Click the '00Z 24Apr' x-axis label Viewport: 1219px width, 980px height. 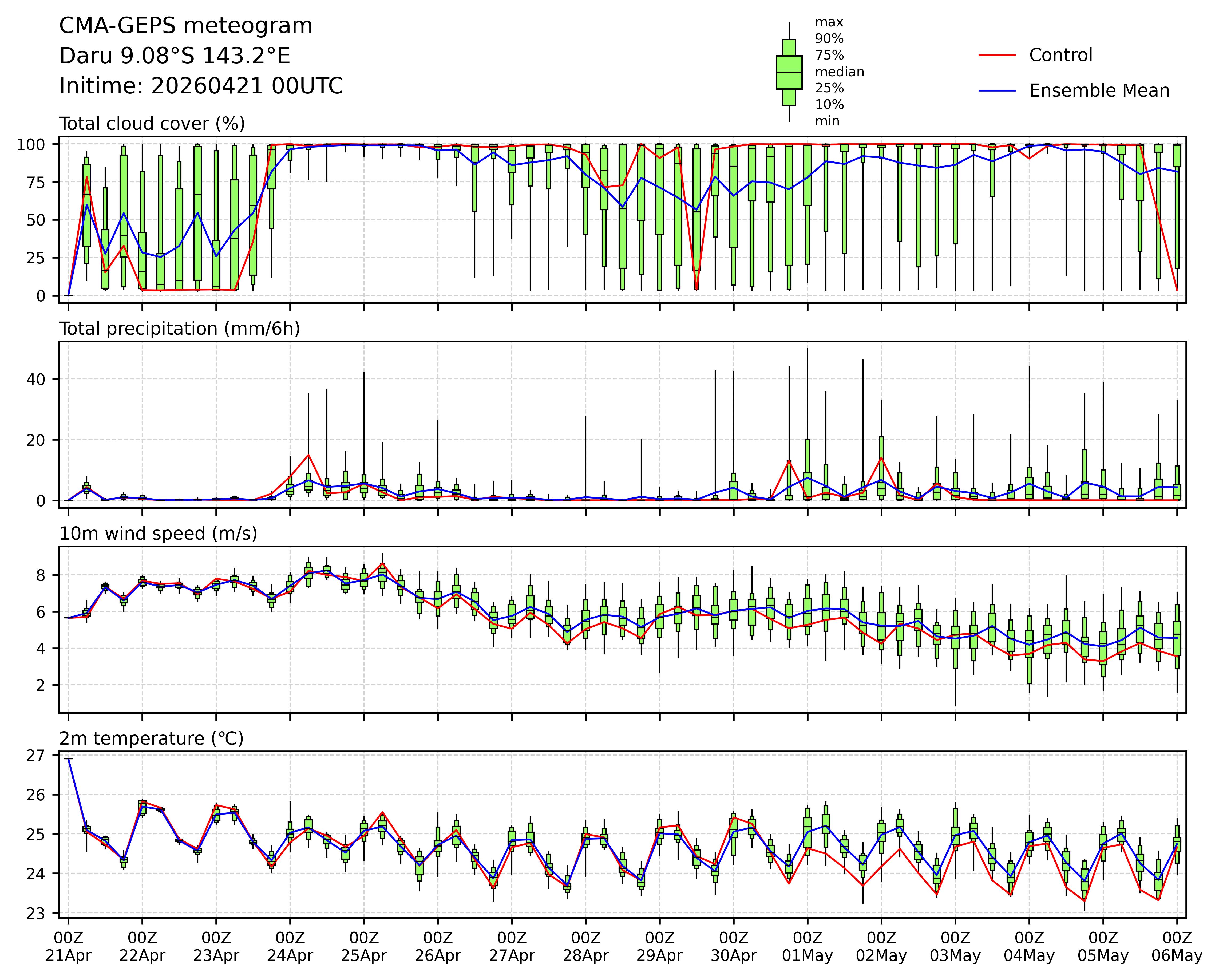click(290, 947)
